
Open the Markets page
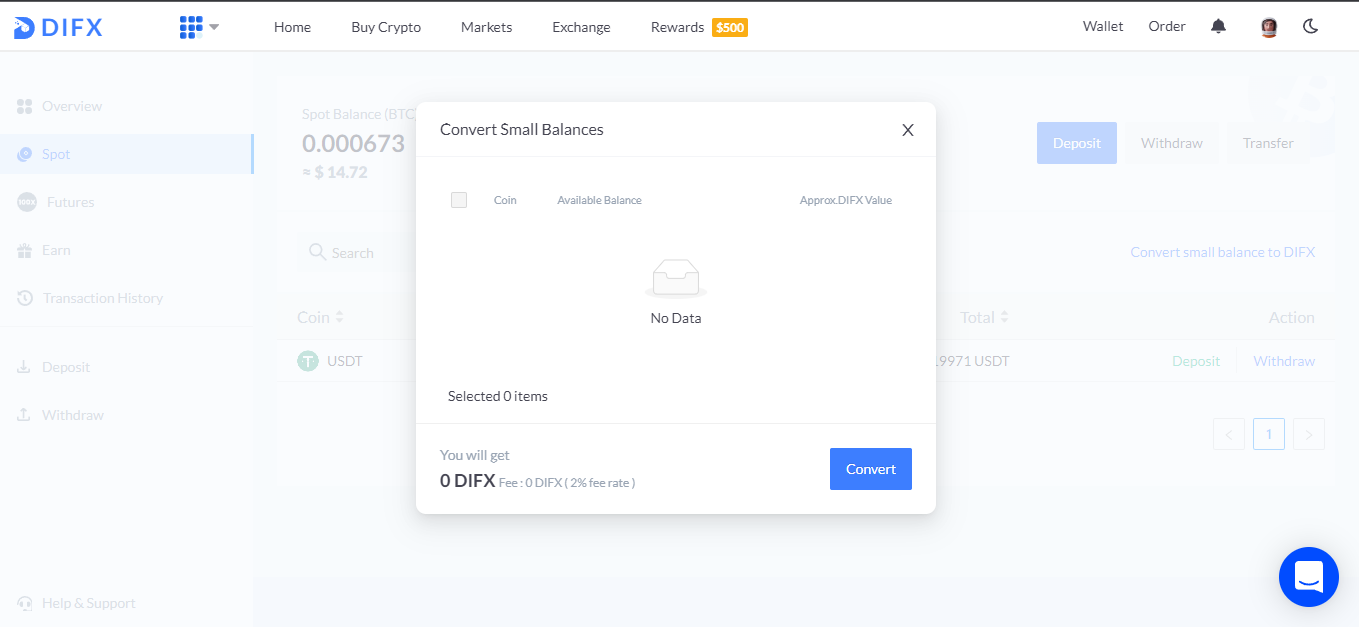pyautogui.click(x=486, y=27)
